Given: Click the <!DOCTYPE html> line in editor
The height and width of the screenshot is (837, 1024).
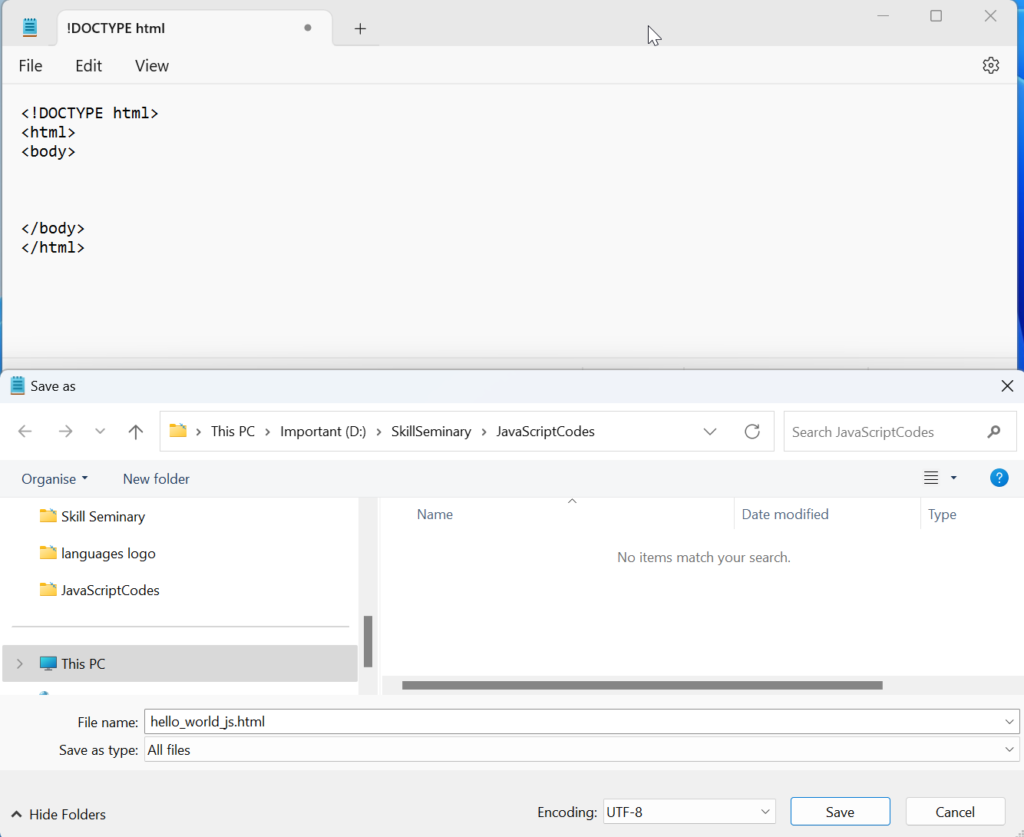Looking at the screenshot, I should coord(89,113).
